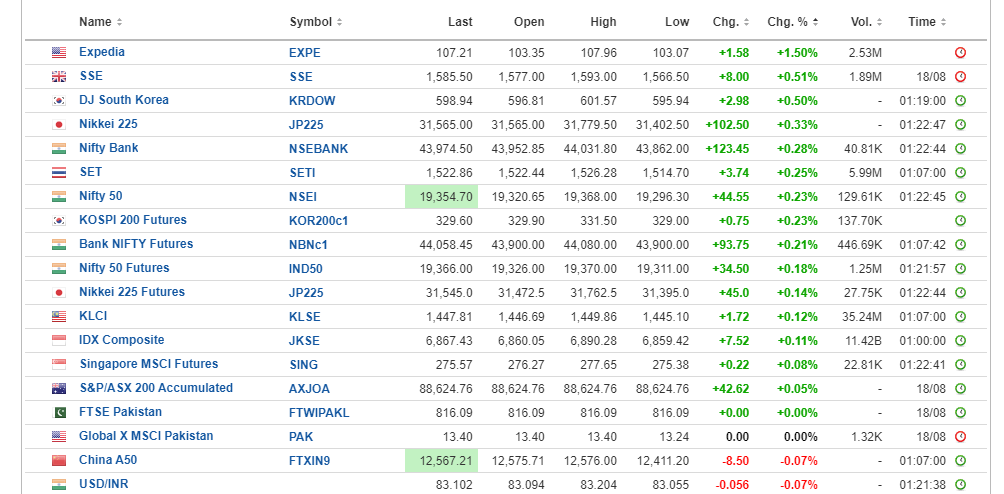
Task: Click the US flag beside Global X MSCI Pakistan
Action: coord(59,437)
